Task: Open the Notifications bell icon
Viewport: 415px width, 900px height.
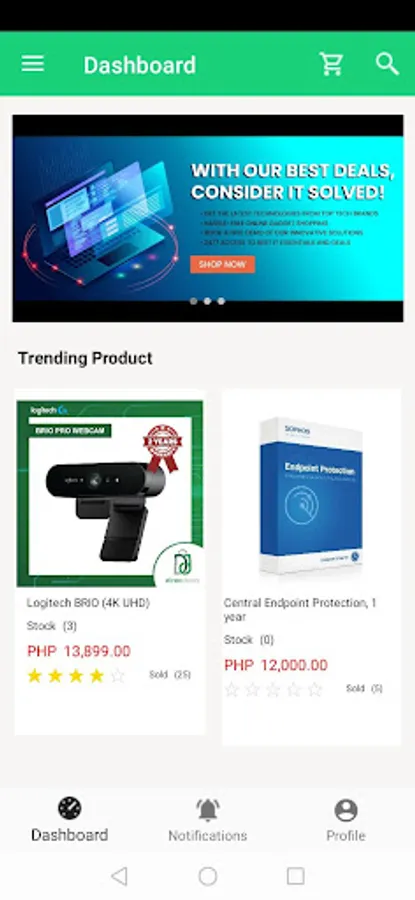Action: click(208, 809)
